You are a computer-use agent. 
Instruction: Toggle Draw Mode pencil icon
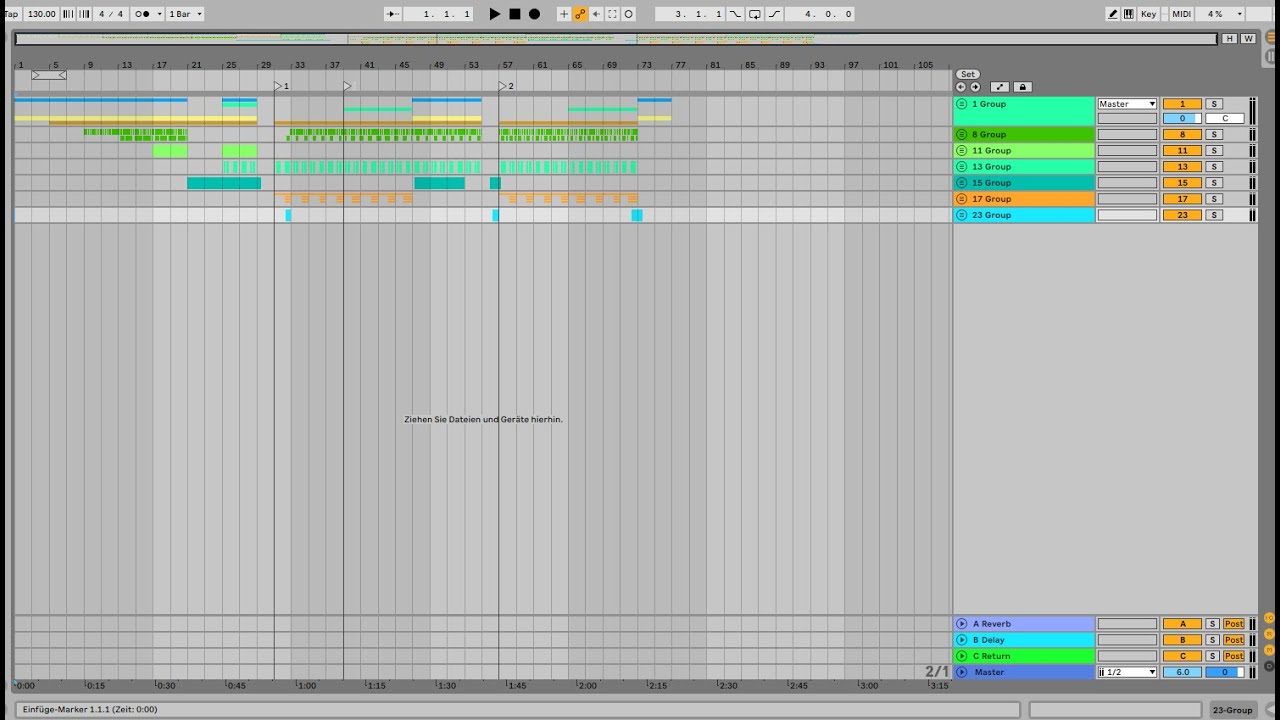tap(1113, 14)
